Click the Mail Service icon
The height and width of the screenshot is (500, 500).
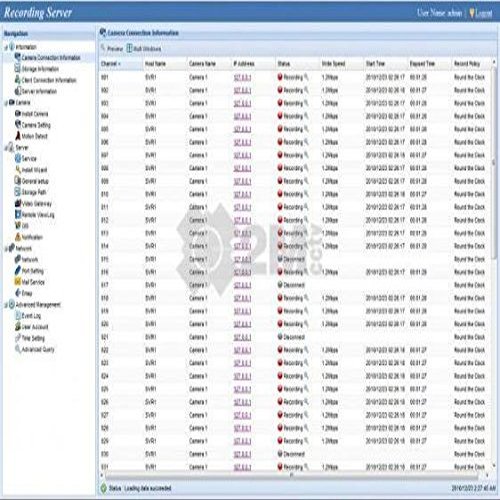(18, 282)
